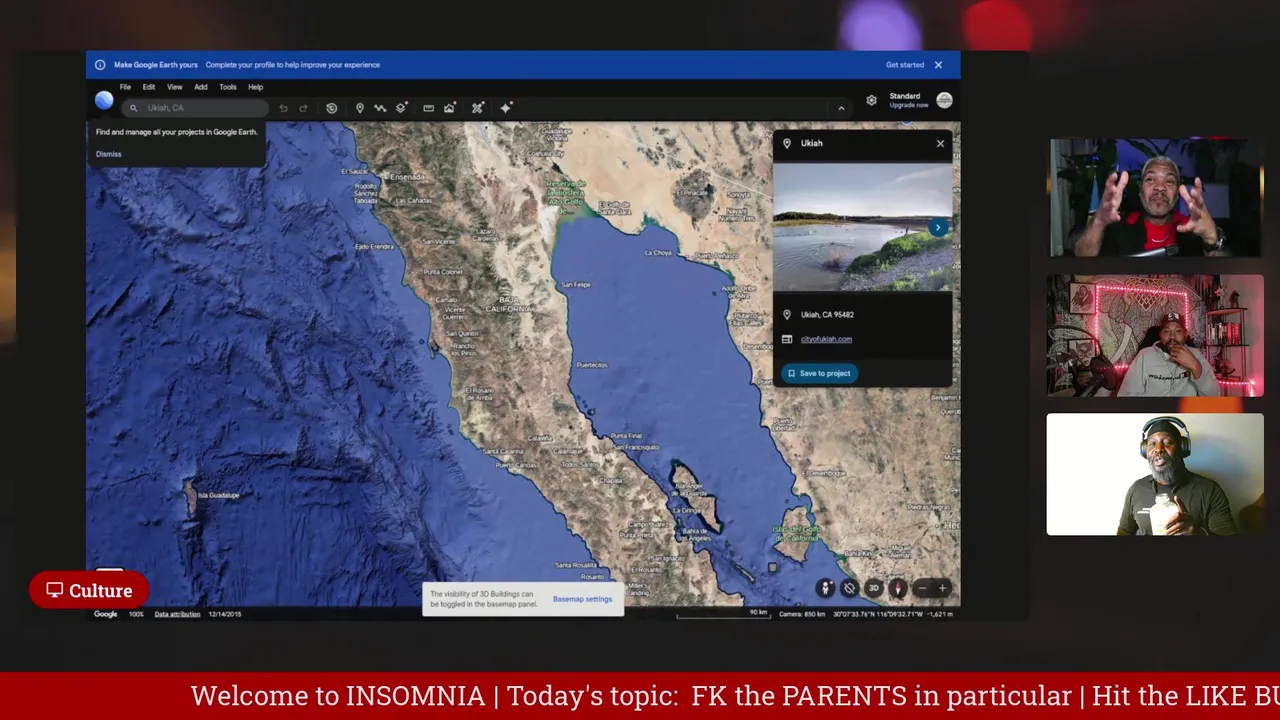
Task: Click the middle webcam feed with neon lights
Action: [x=1156, y=336]
